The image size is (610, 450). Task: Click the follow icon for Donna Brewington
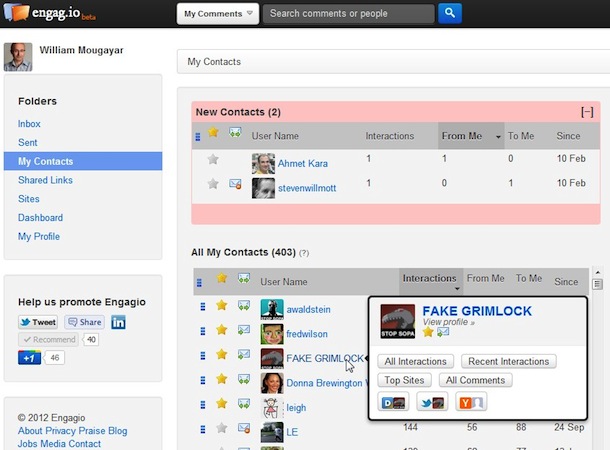[244, 379]
